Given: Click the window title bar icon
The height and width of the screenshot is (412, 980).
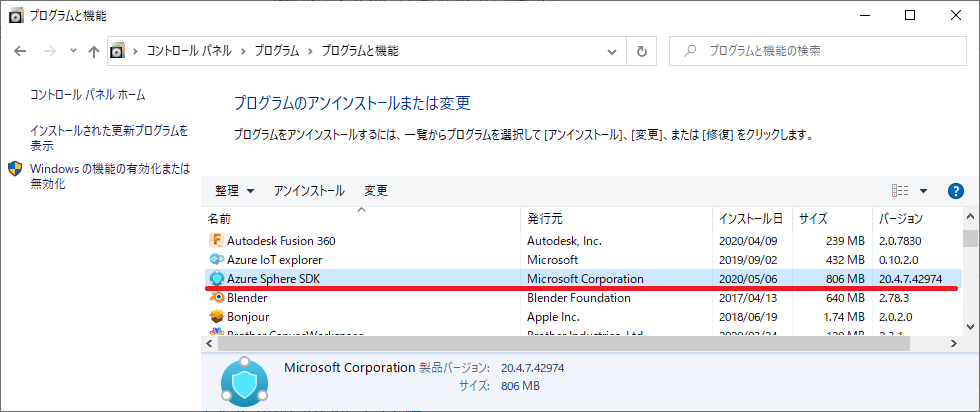Looking at the screenshot, I should (17, 16).
